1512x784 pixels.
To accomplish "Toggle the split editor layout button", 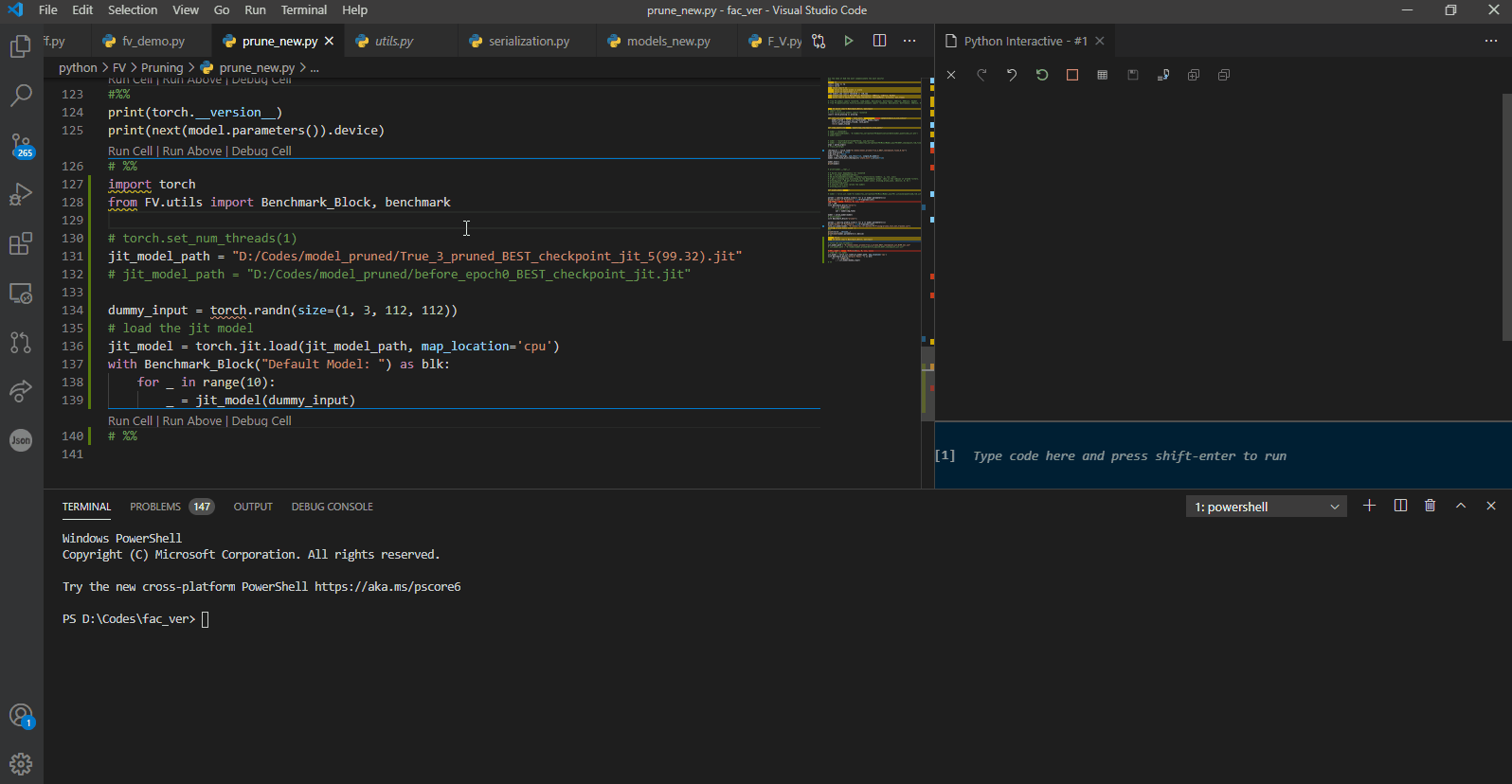I will click(x=879, y=41).
